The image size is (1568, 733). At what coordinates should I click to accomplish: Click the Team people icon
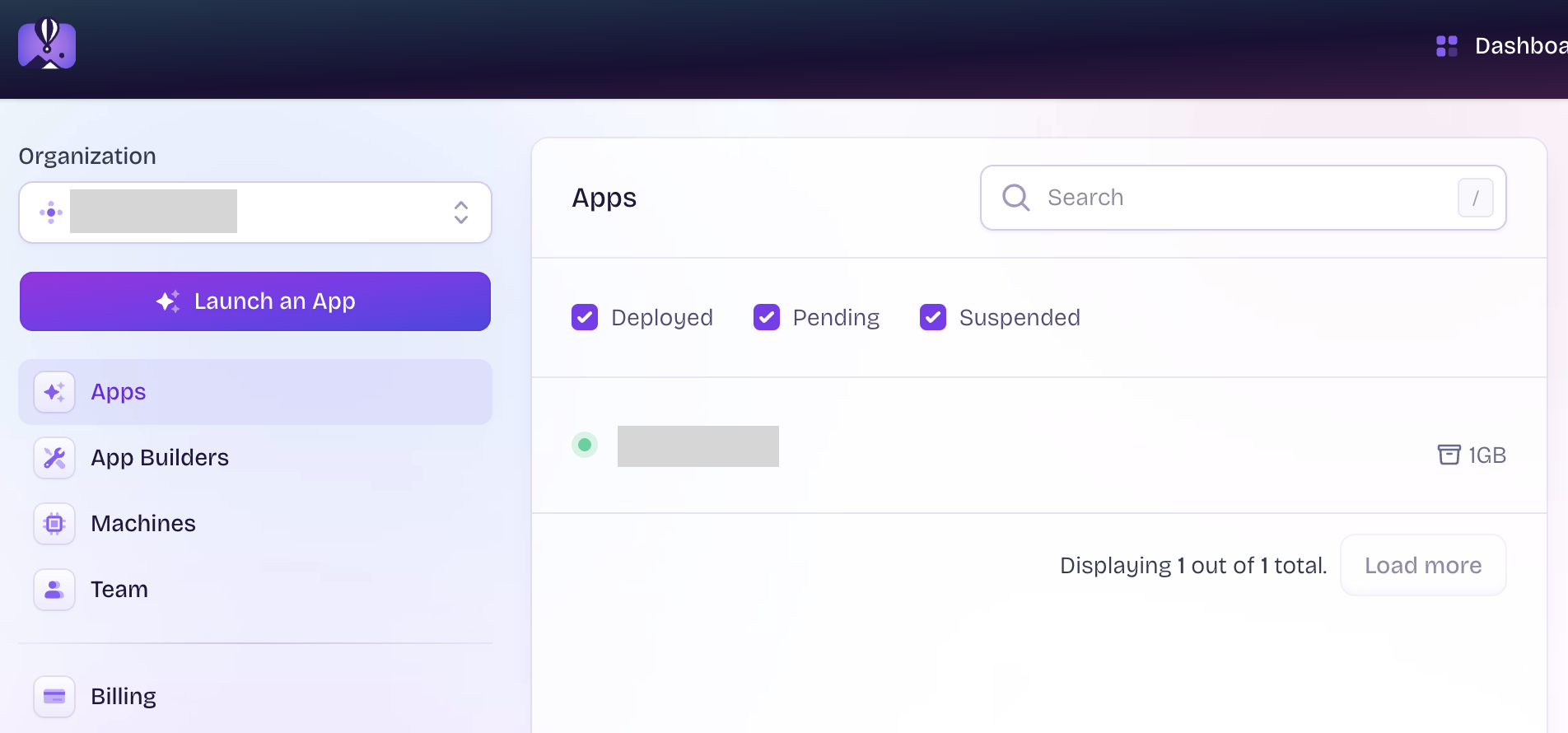coord(54,590)
